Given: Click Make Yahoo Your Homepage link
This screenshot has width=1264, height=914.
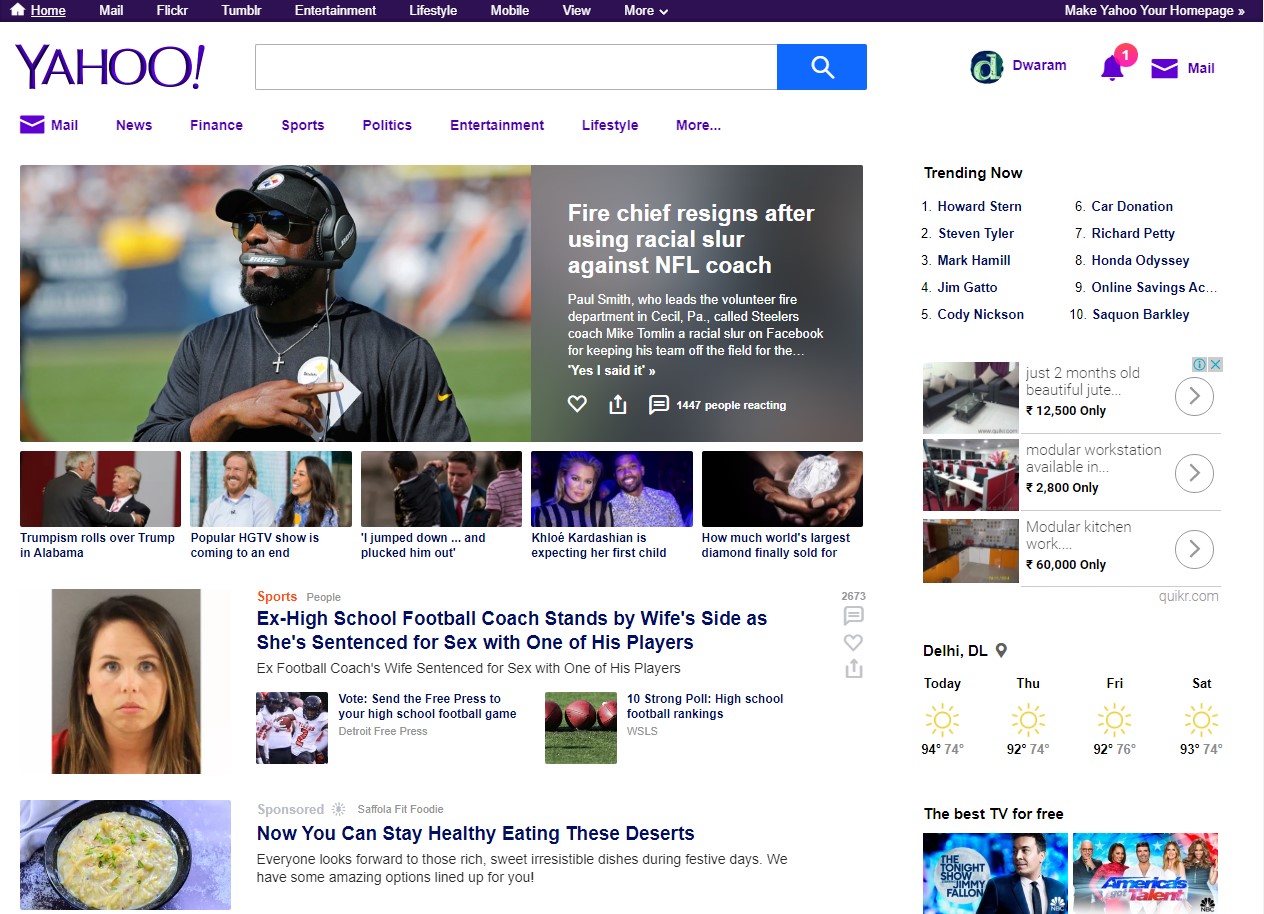Looking at the screenshot, I should [1154, 11].
